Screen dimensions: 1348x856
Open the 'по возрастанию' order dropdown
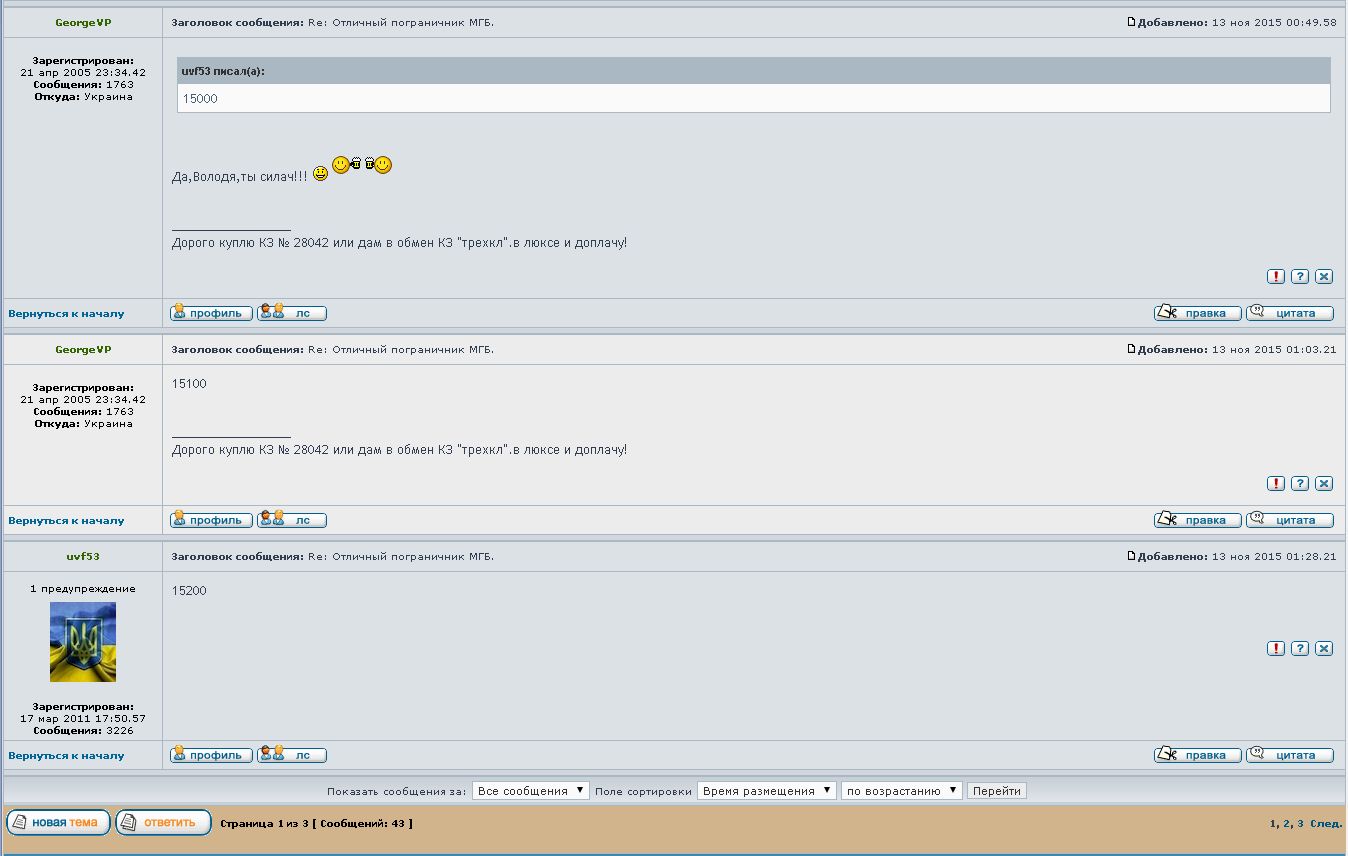point(901,791)
